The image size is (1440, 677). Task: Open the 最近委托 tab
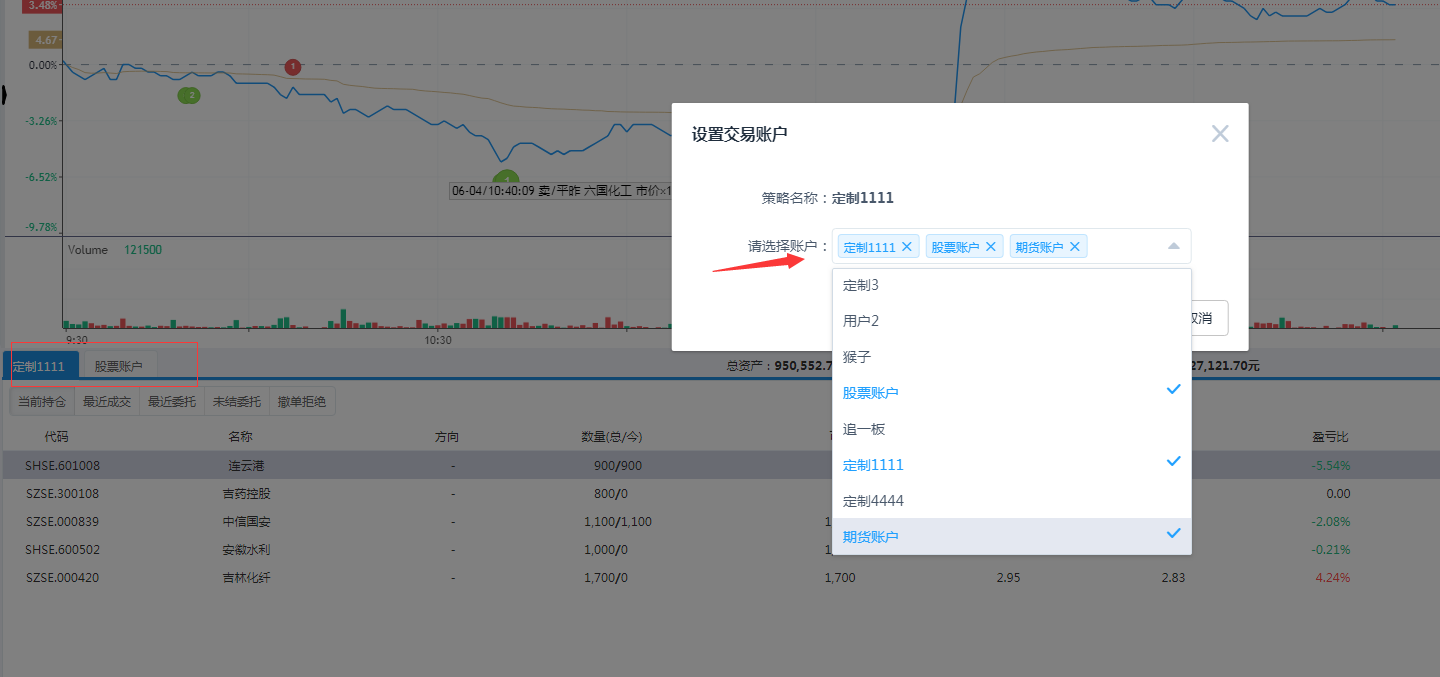coord(172,402)
